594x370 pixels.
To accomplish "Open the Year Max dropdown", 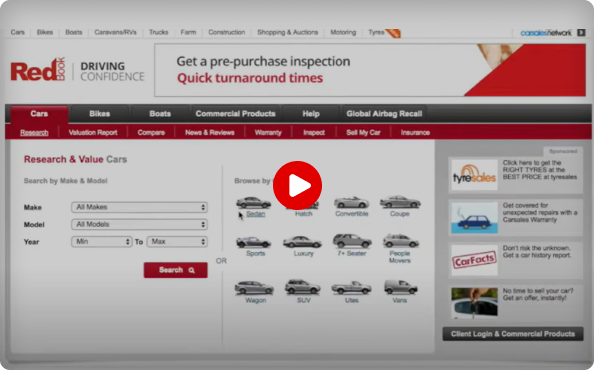I will [177, 242].
